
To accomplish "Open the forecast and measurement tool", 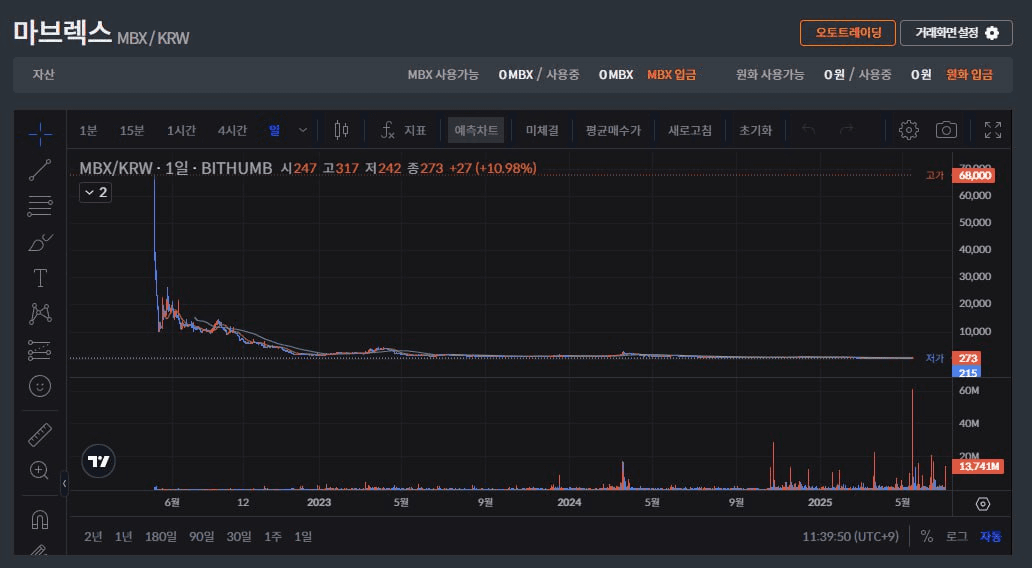I will [x=40, y=350].
